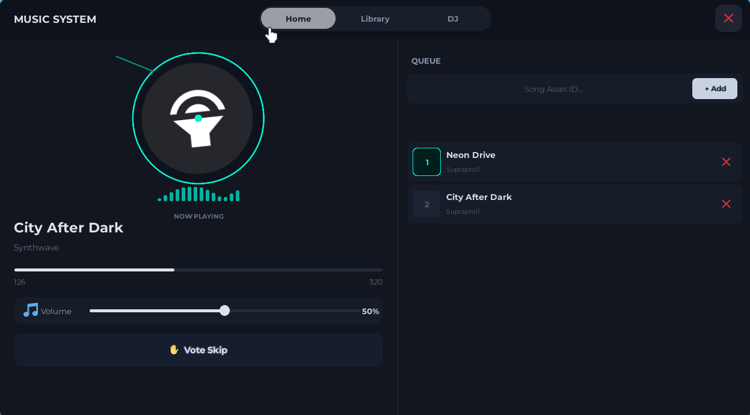Click the song progress bar
Screen dimensions: 750x415
pos(198,270)
